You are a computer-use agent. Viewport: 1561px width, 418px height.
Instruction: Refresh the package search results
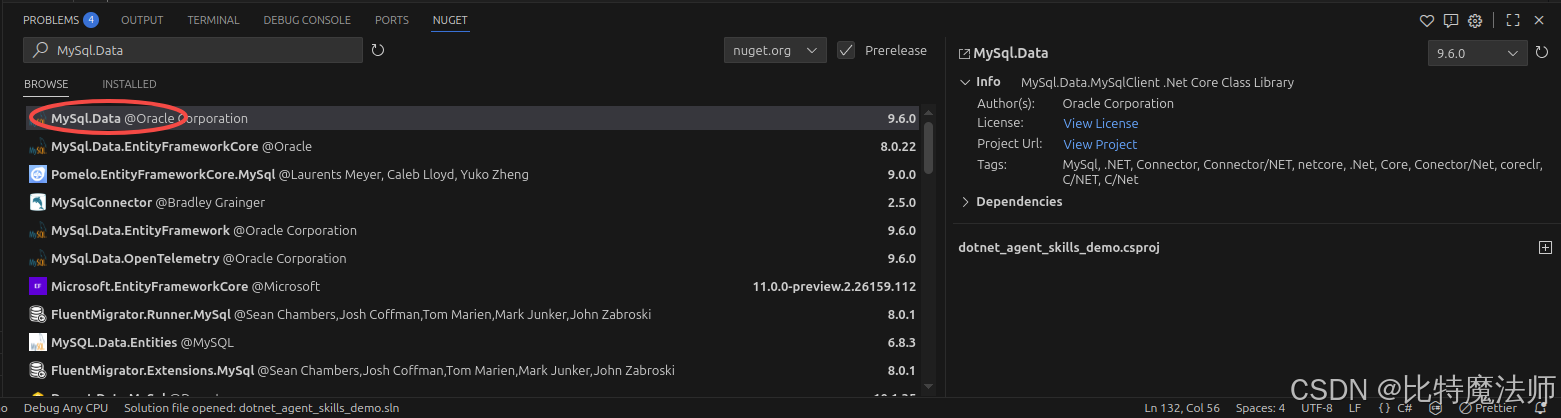pos(378,50)
